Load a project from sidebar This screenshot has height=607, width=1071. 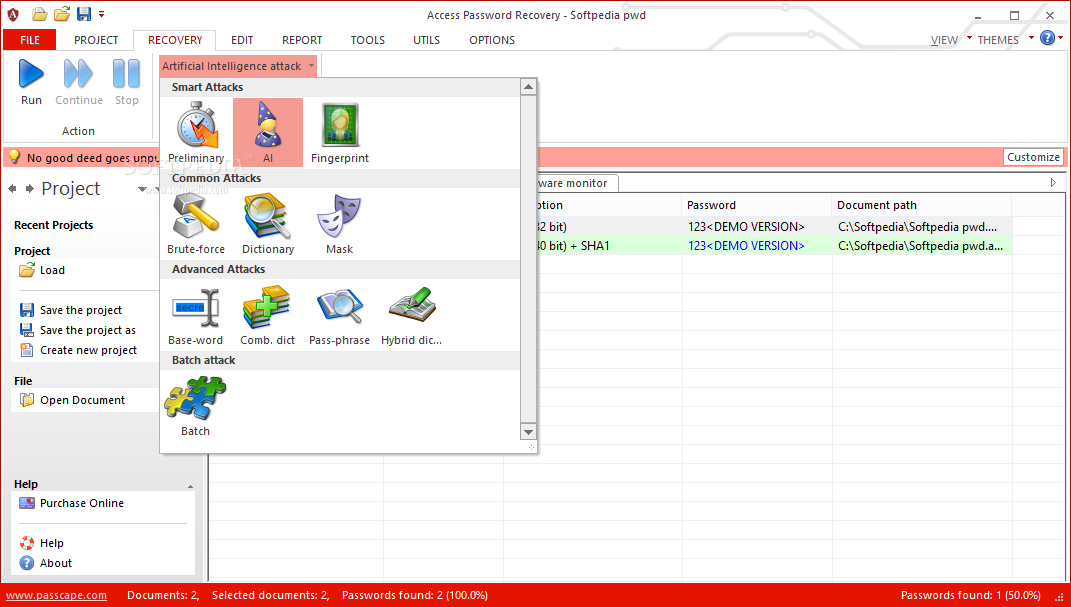[42, 270]
